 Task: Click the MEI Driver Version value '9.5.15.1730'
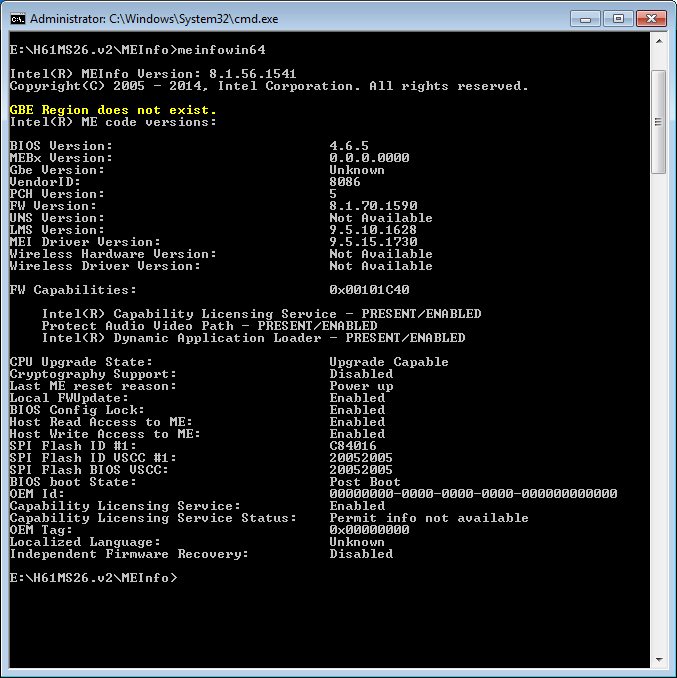pyautogui.click(x=374, y=242)
